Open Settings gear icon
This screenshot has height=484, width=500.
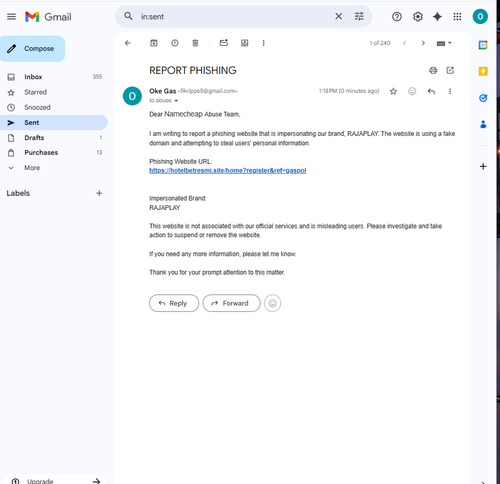pyautogui.click(x=417, y=16)
